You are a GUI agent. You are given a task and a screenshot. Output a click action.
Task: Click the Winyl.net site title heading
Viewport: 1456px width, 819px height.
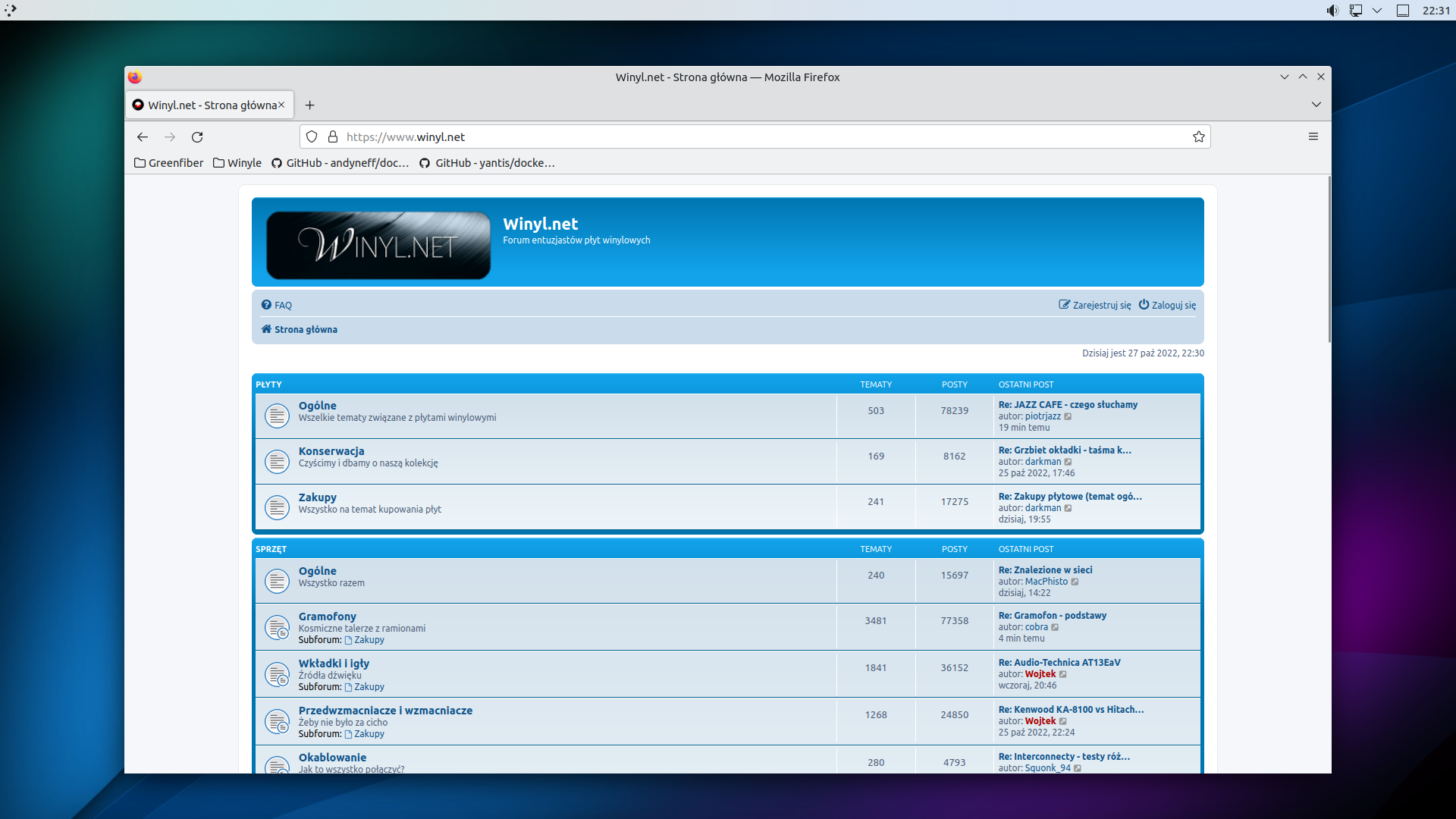tap(541, 224)
